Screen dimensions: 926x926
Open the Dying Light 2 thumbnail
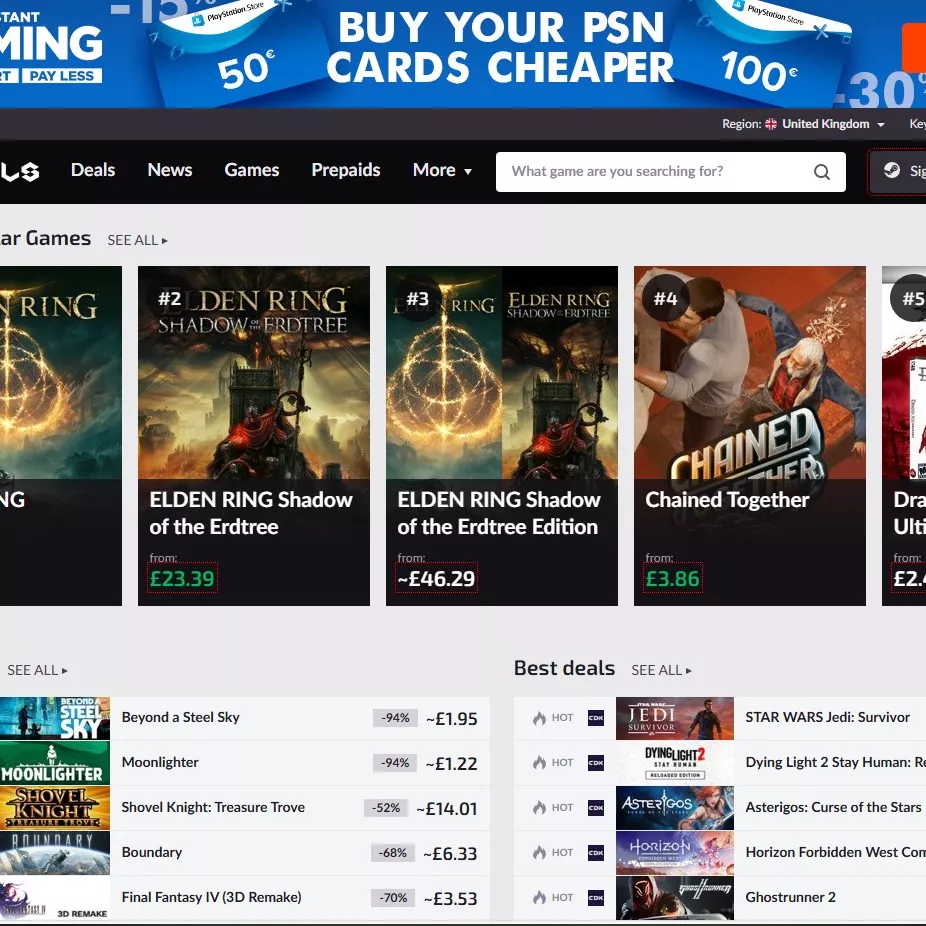click(675, 763)
